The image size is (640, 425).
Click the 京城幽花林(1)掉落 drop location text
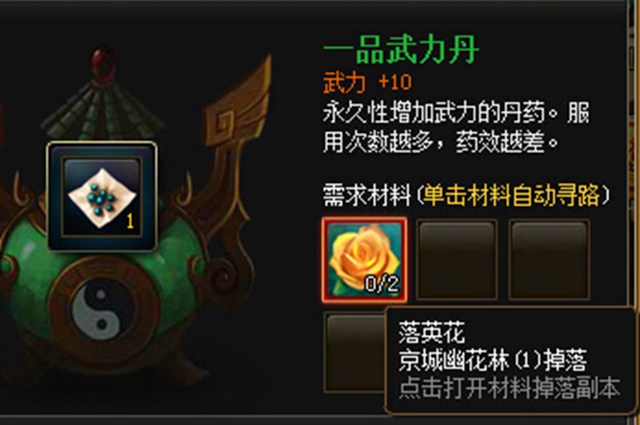493,360
